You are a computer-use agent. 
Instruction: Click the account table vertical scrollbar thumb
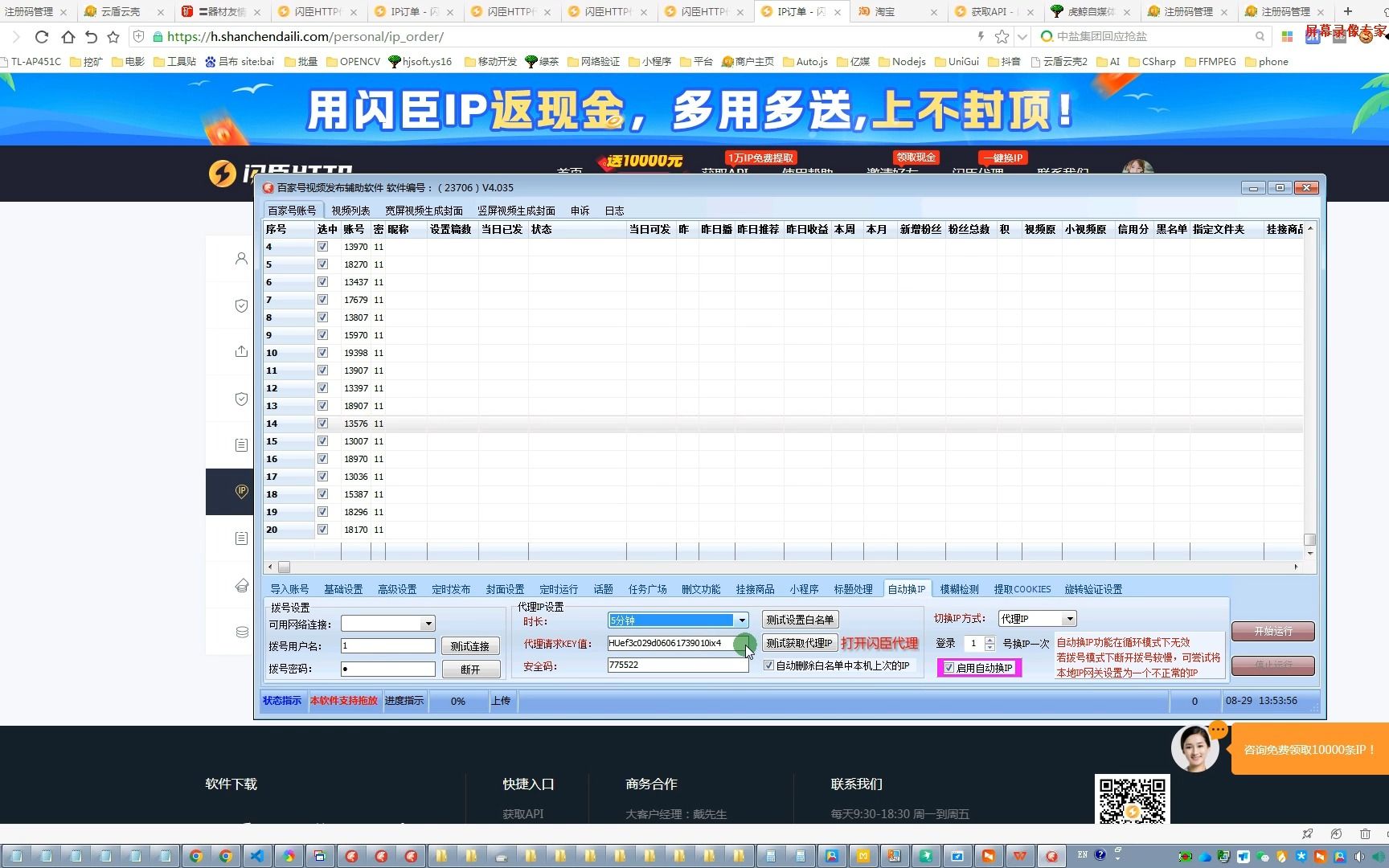[x=1309, y=539]
